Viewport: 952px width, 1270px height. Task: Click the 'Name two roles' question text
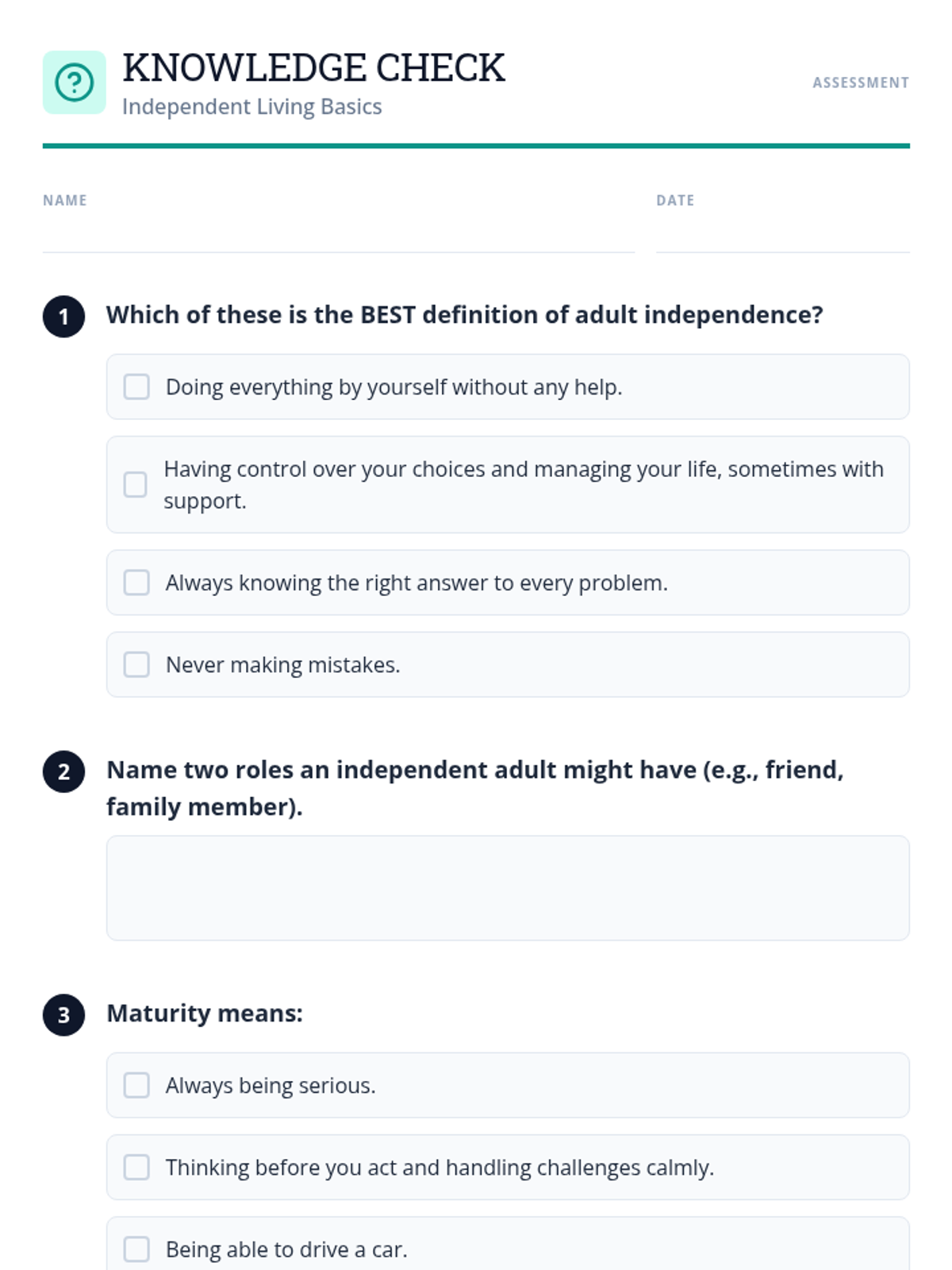[475, 788]
